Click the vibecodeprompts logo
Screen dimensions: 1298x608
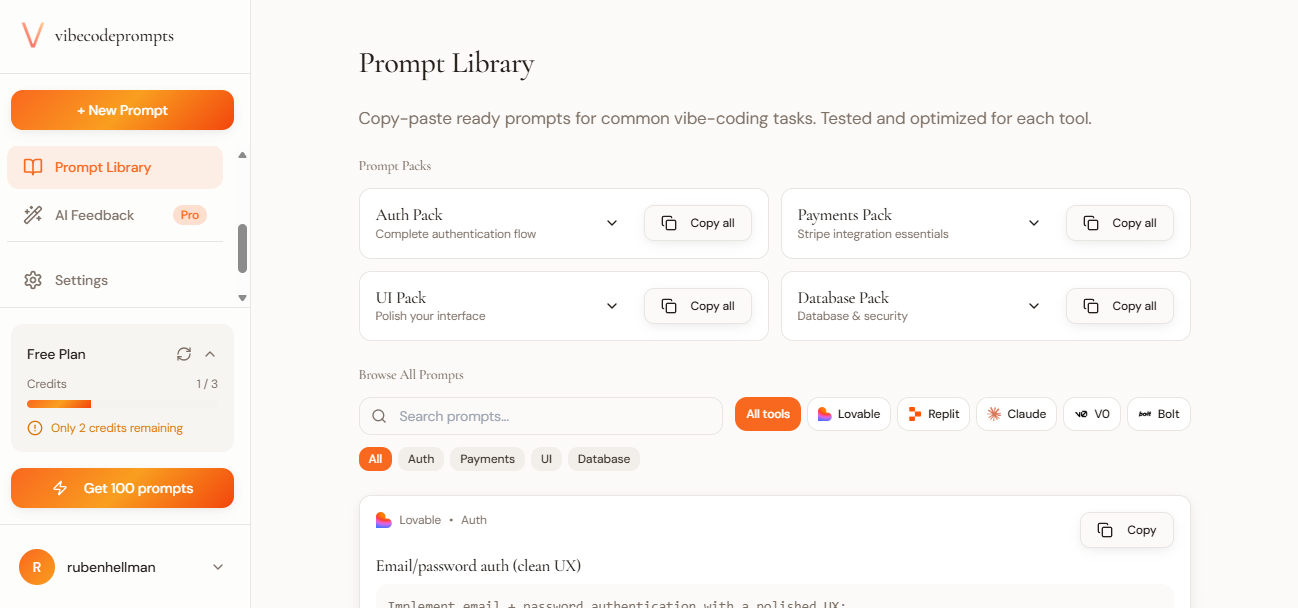point(97,35)
